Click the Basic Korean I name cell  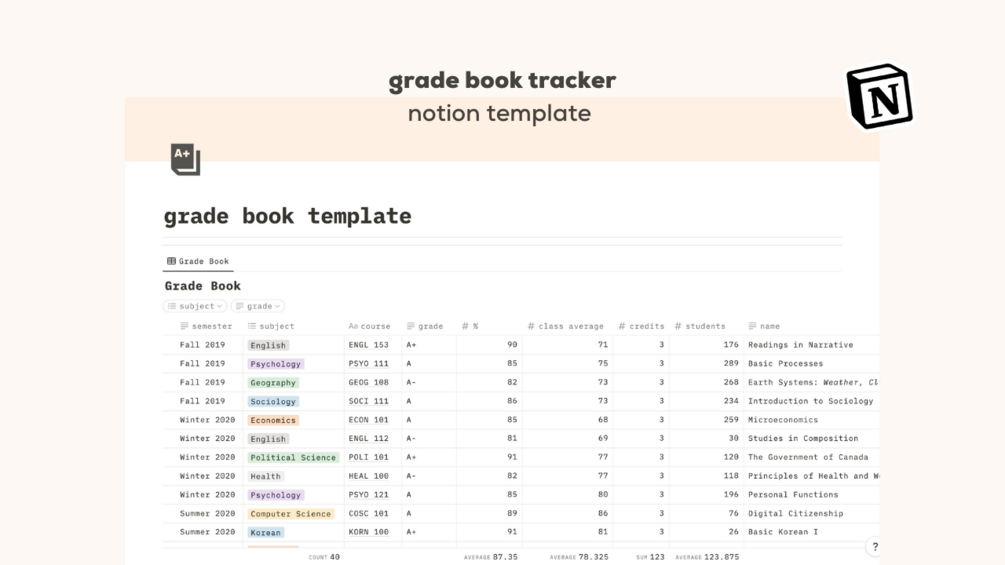tap(783, 532)
